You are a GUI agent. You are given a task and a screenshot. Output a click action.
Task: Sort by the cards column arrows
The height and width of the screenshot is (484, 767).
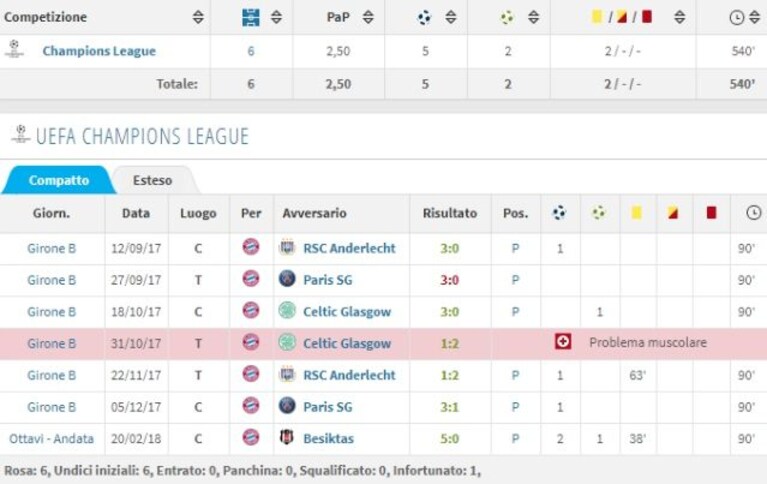pyautogui.click(x=679, y=17)
